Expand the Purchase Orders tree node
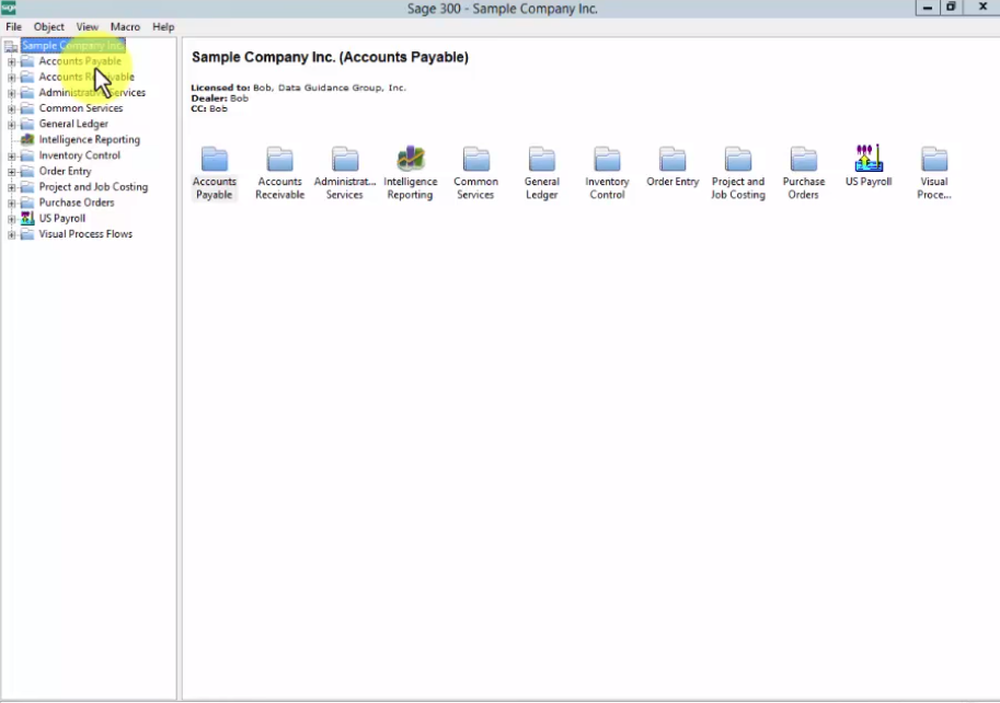 (x=11, y=204)
